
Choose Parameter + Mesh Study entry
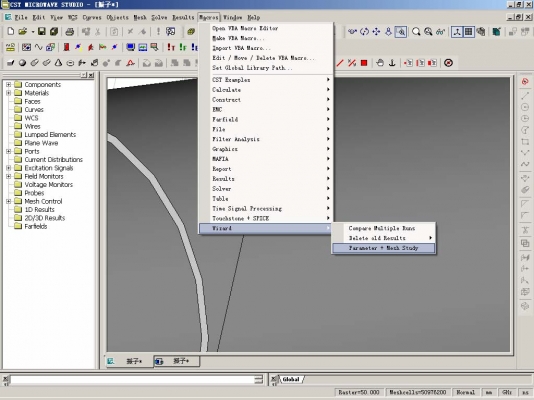pyautogui.click(x=383, y=248)
